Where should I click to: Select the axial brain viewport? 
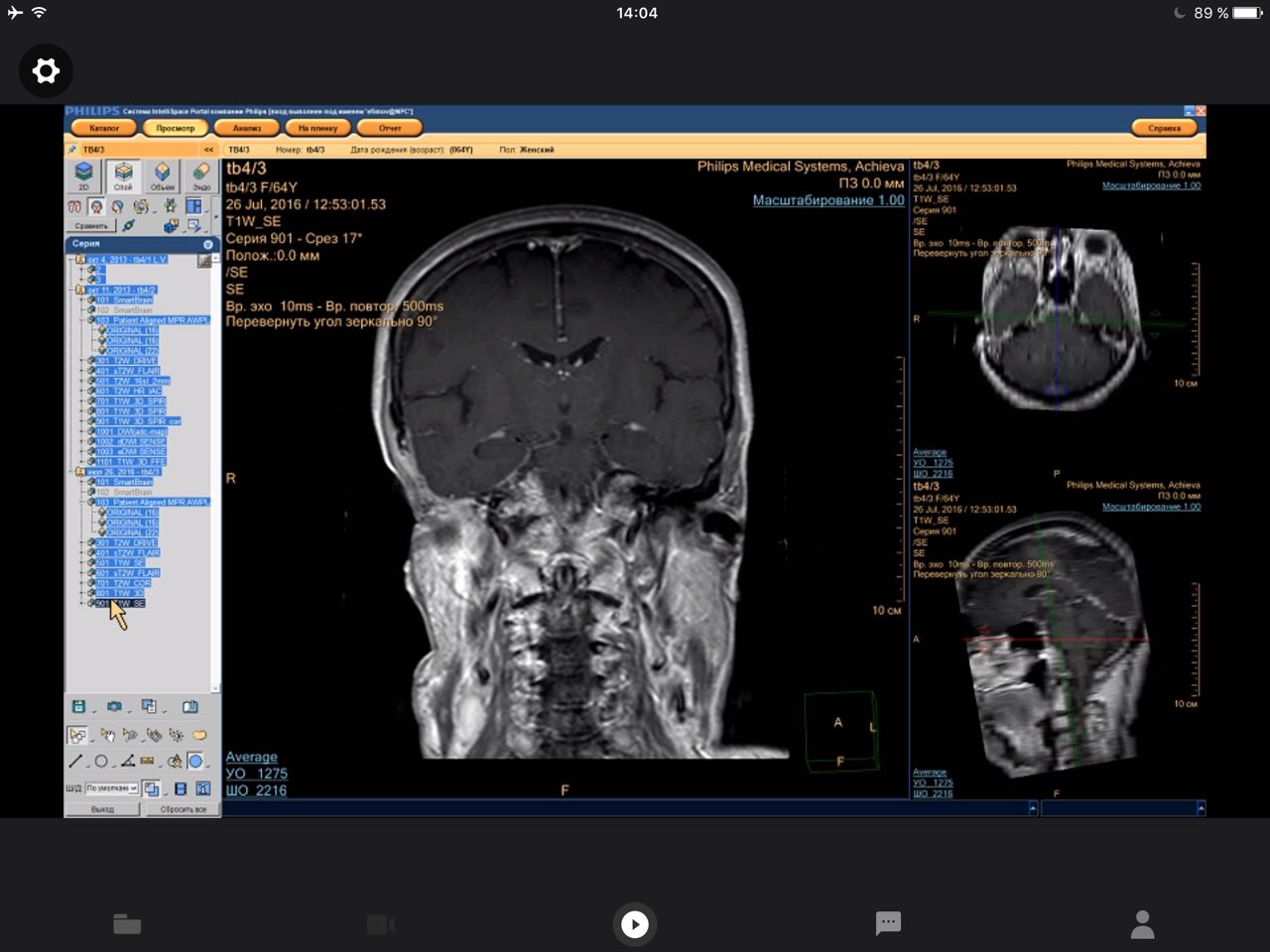(1057, 317)
